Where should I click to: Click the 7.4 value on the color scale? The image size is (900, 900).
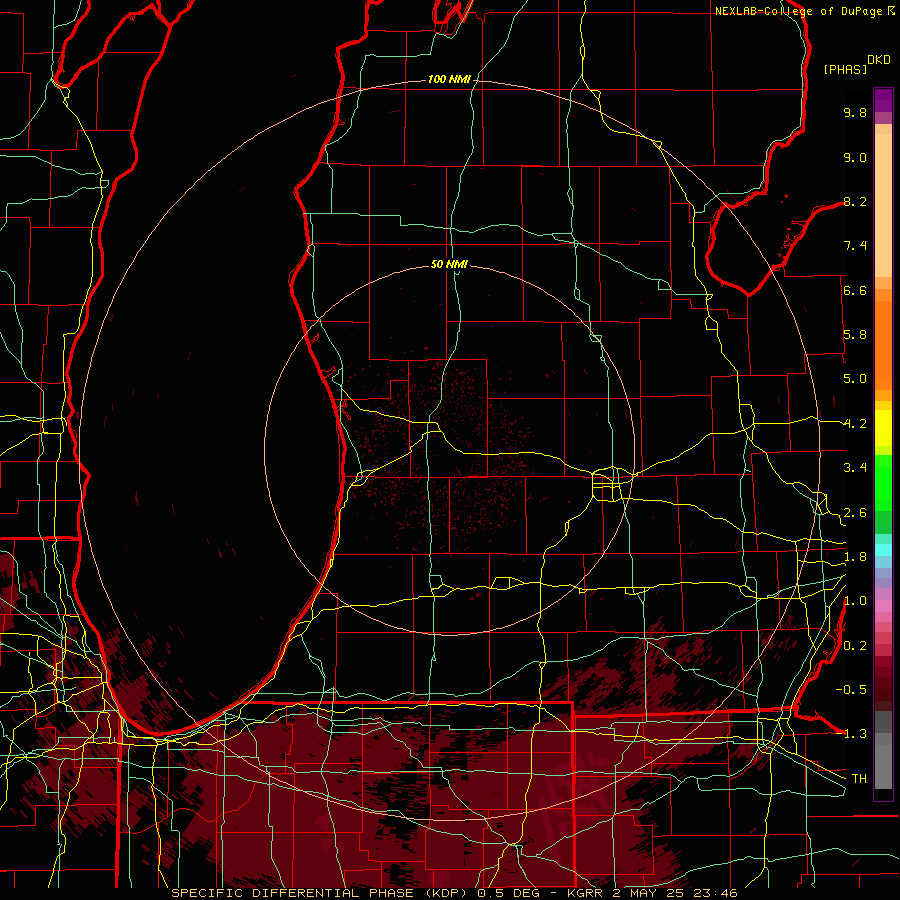(855, 246)
